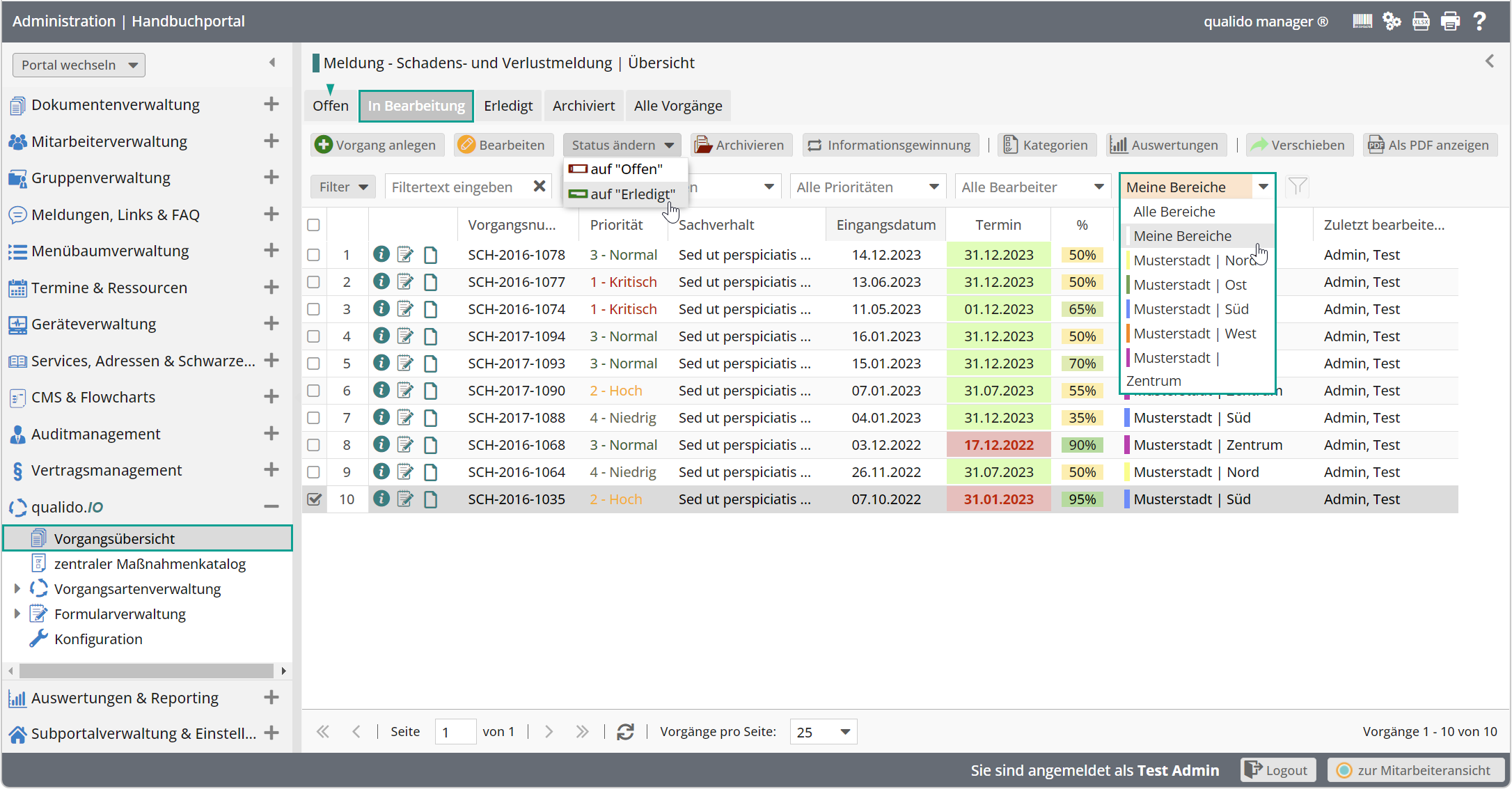This screenshot has height=789, width=1512.
Task: Click the printer icon in header
Action: (x=1450, y=22)
